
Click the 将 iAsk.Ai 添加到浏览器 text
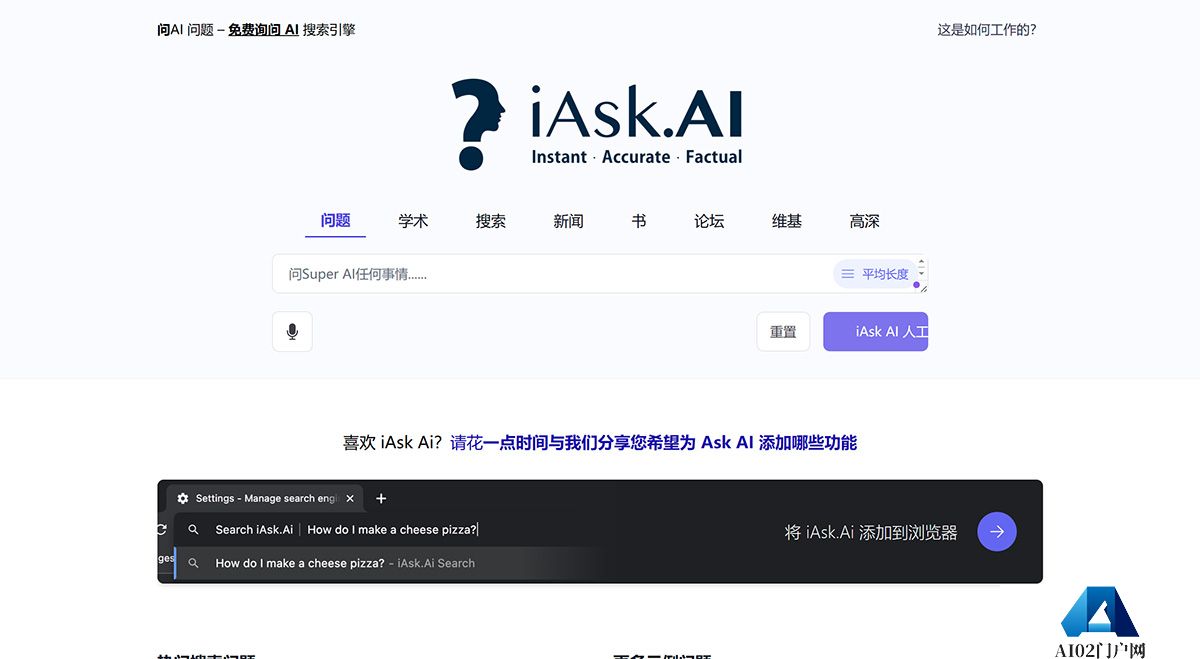pos(871,533)
